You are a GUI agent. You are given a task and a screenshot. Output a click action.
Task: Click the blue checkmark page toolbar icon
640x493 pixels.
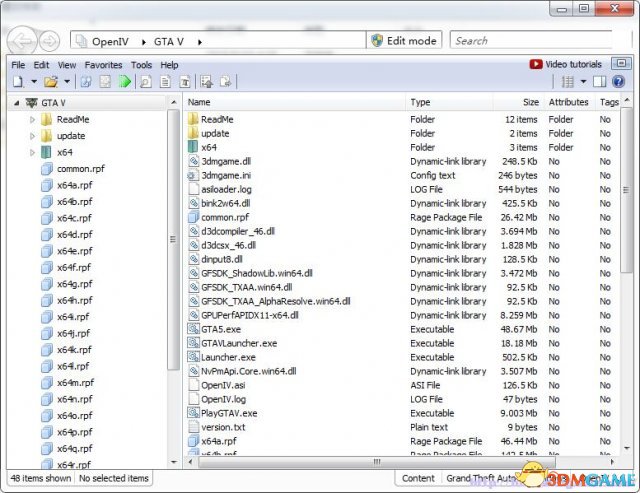pos(86,82)
